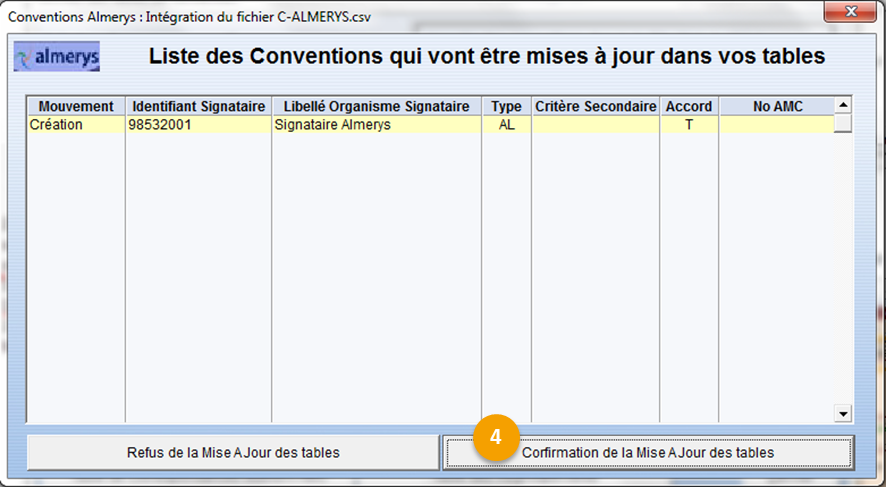
Task: Select the identifier 98532001 cell
Action: point(198,124)
